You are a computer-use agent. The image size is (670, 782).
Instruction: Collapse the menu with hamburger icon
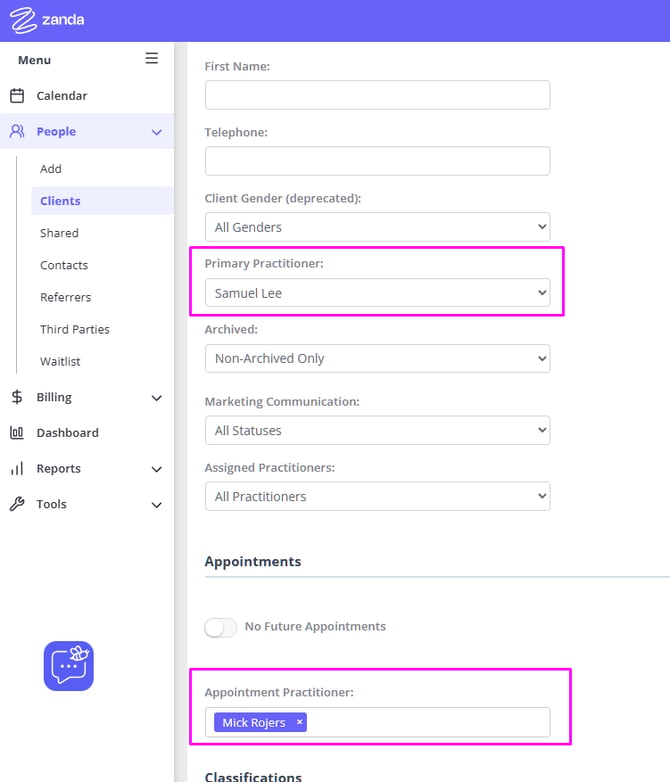click(152, 58)
